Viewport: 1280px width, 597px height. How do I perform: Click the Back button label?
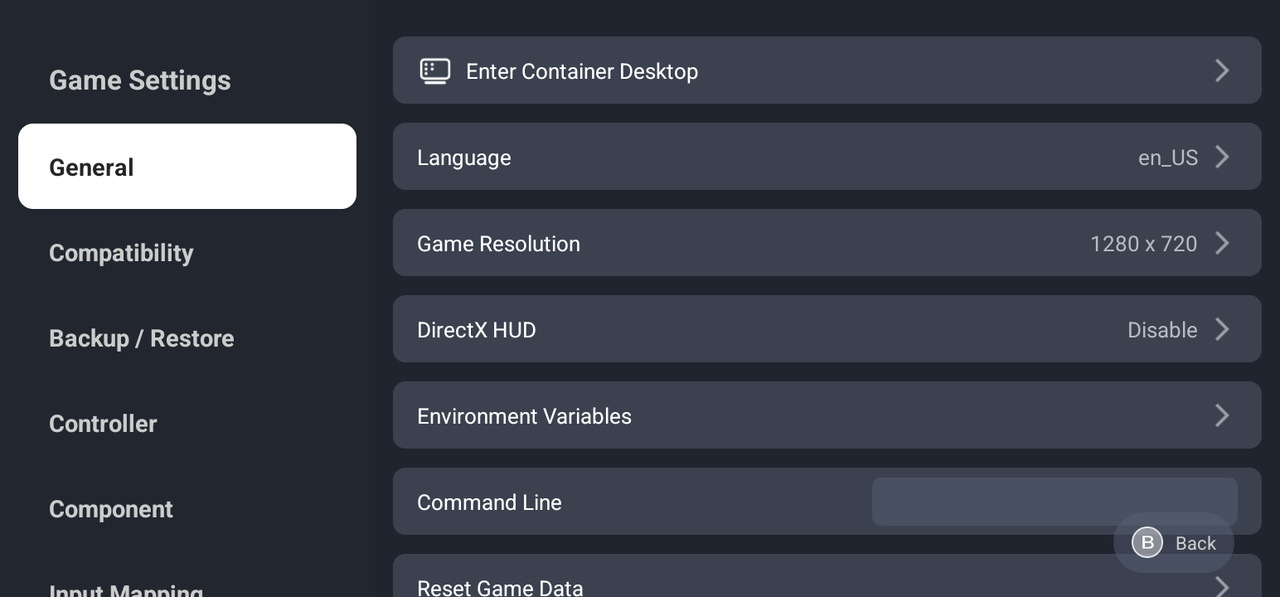coord(1195,543)
